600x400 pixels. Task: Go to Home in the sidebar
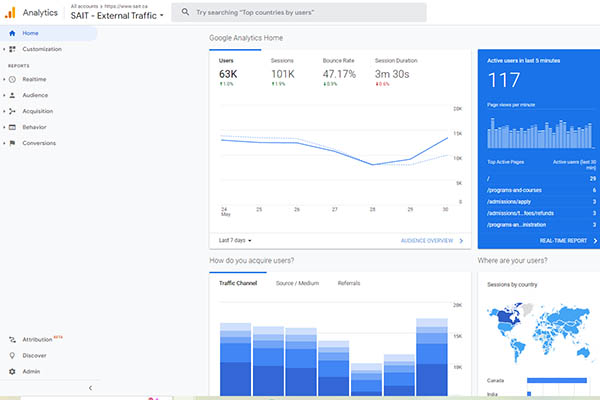[x=49, y=33]
